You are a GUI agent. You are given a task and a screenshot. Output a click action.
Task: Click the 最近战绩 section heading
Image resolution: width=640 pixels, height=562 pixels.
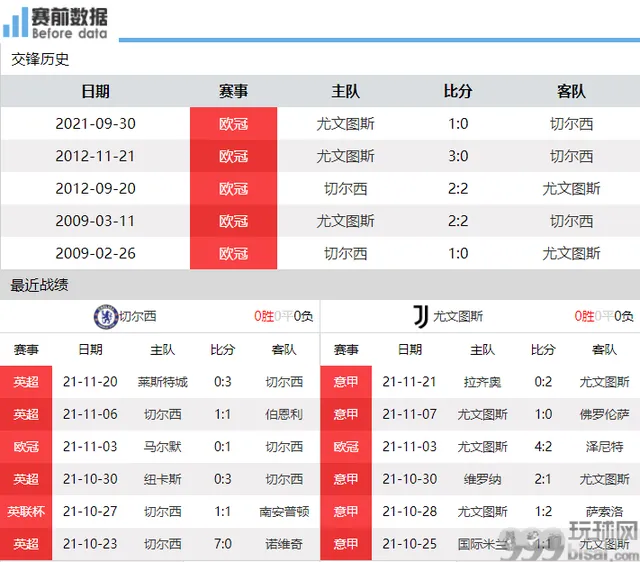pyautogui.click(x=39, y=285)
